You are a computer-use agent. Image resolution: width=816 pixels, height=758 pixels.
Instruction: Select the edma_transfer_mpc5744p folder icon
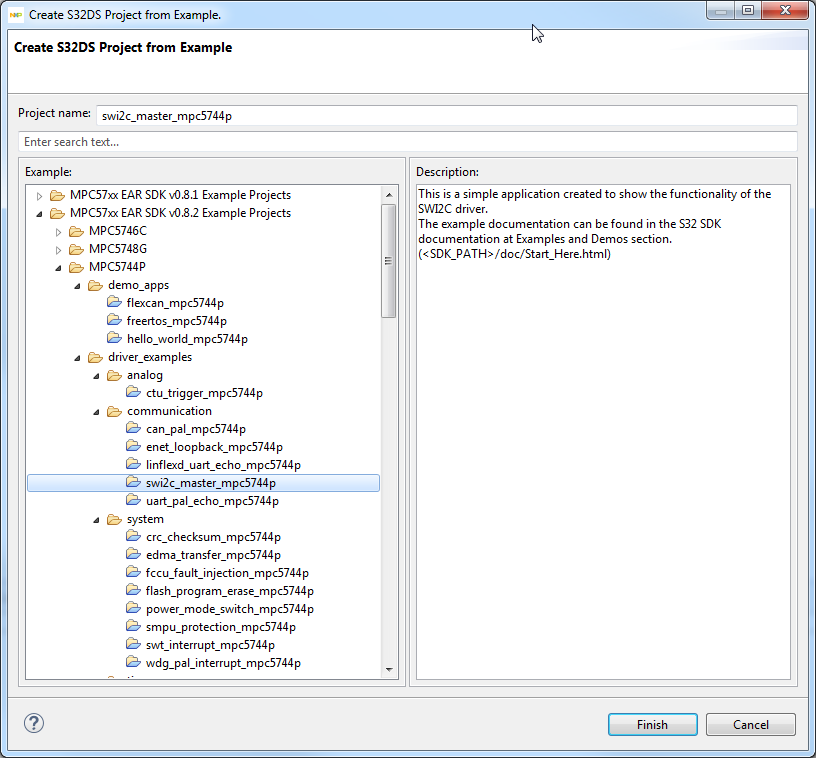pyautogui.click(x=133, y=554)
